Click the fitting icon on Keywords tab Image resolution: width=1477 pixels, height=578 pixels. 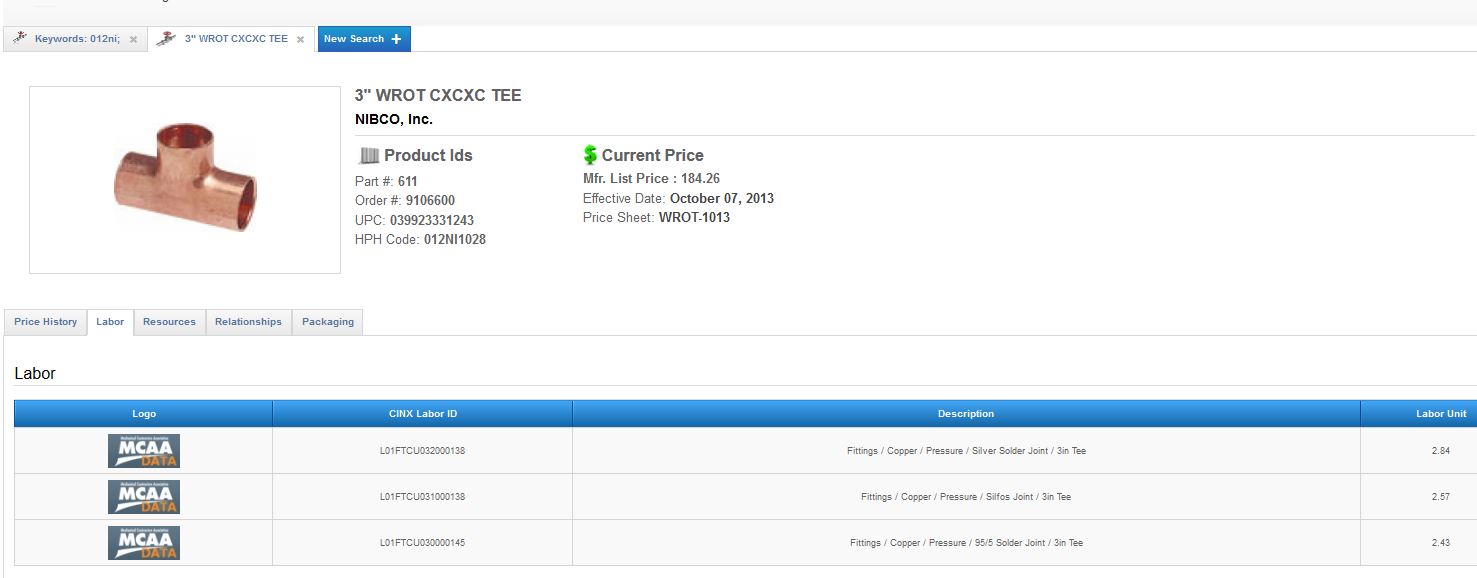(20, 38)
